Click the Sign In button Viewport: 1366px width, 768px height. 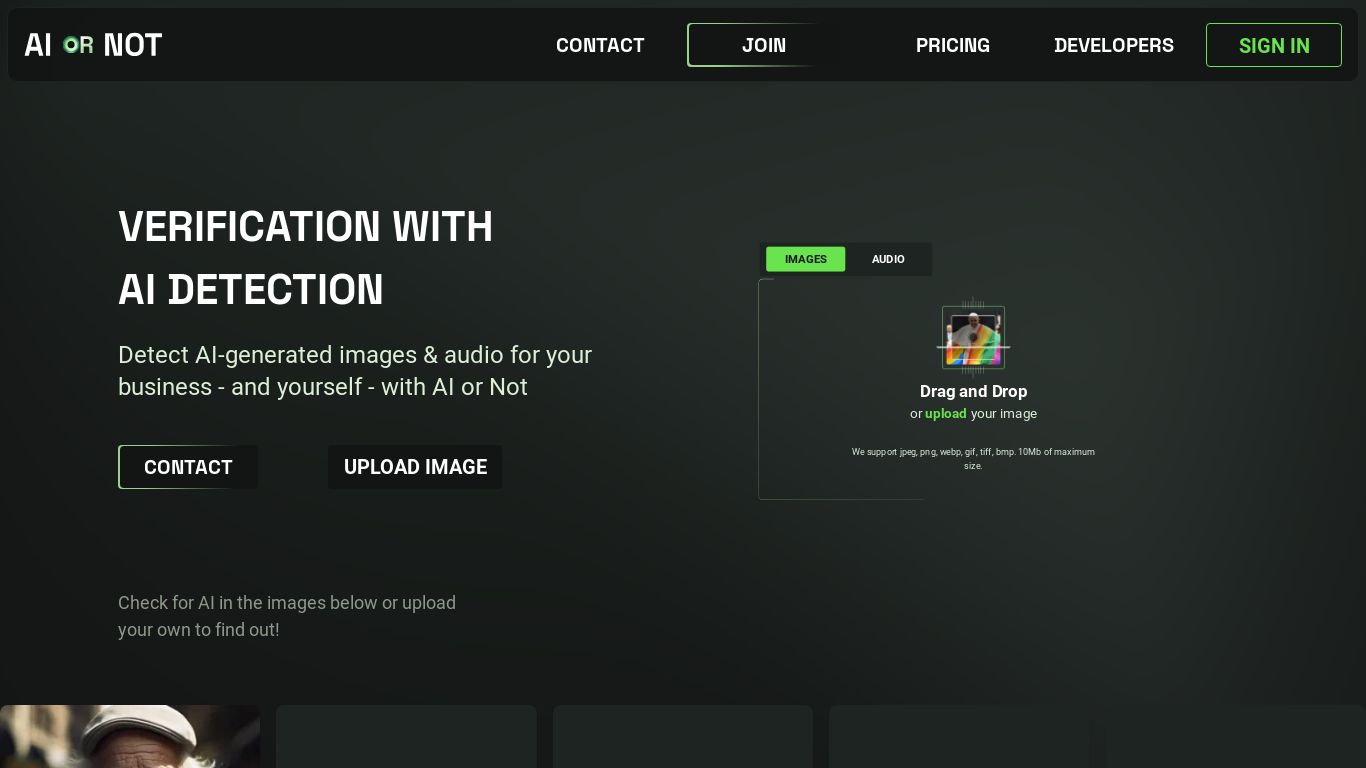point(1274,45)
